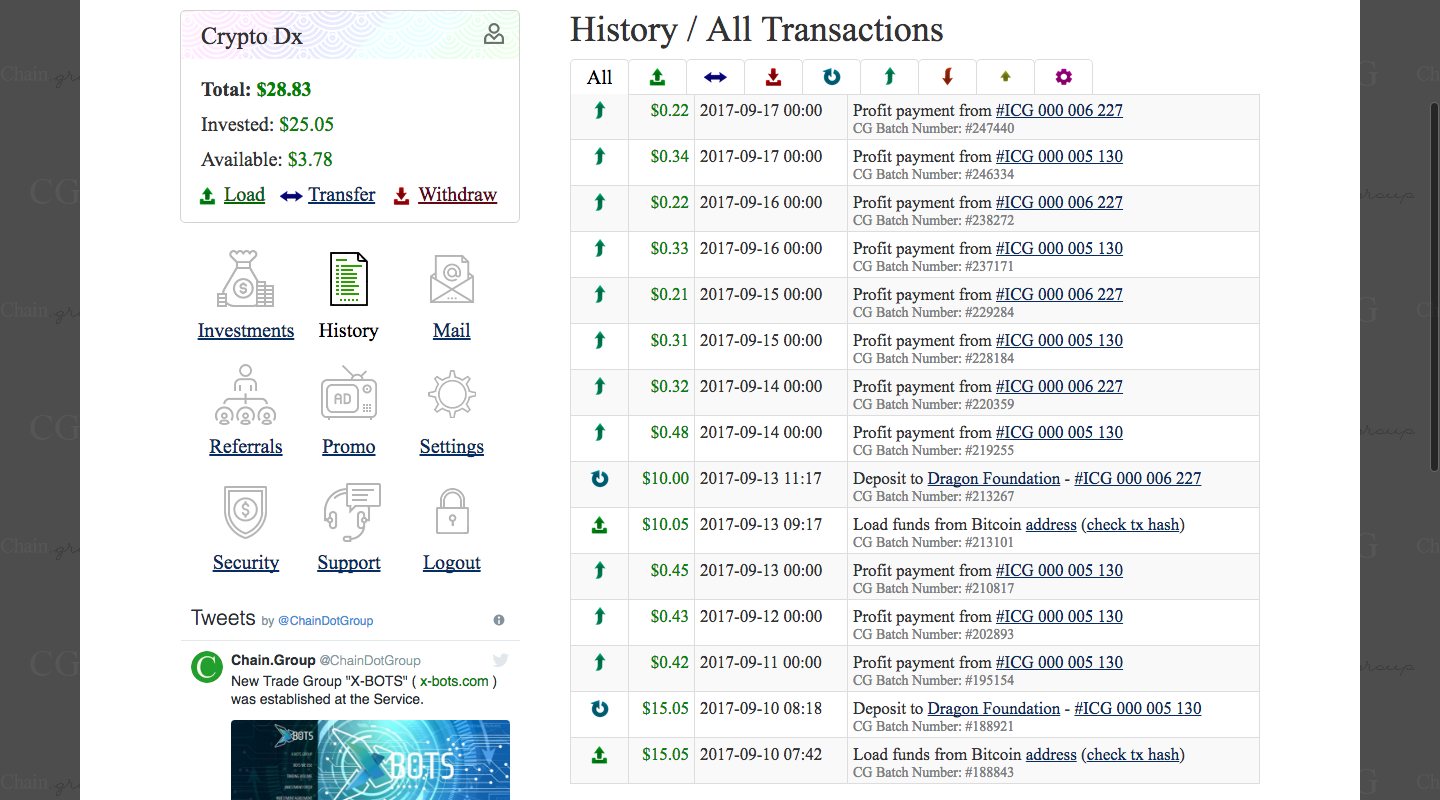Screen dimensions: 1440x800
Task: Open the Investments page via money bag icon
Action: 246,279
